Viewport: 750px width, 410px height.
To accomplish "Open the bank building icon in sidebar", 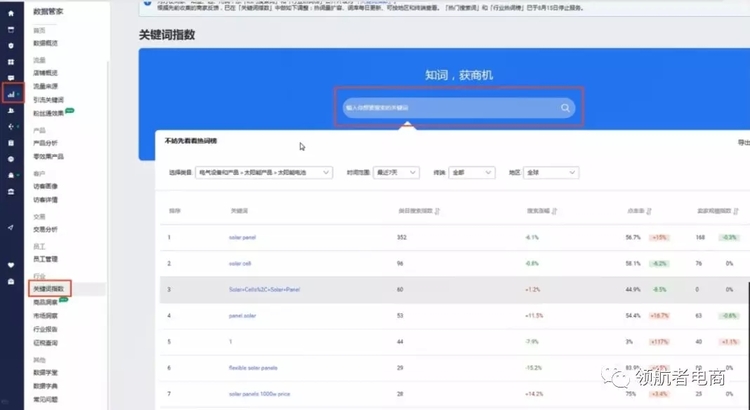I will click(x=11, y=192).
